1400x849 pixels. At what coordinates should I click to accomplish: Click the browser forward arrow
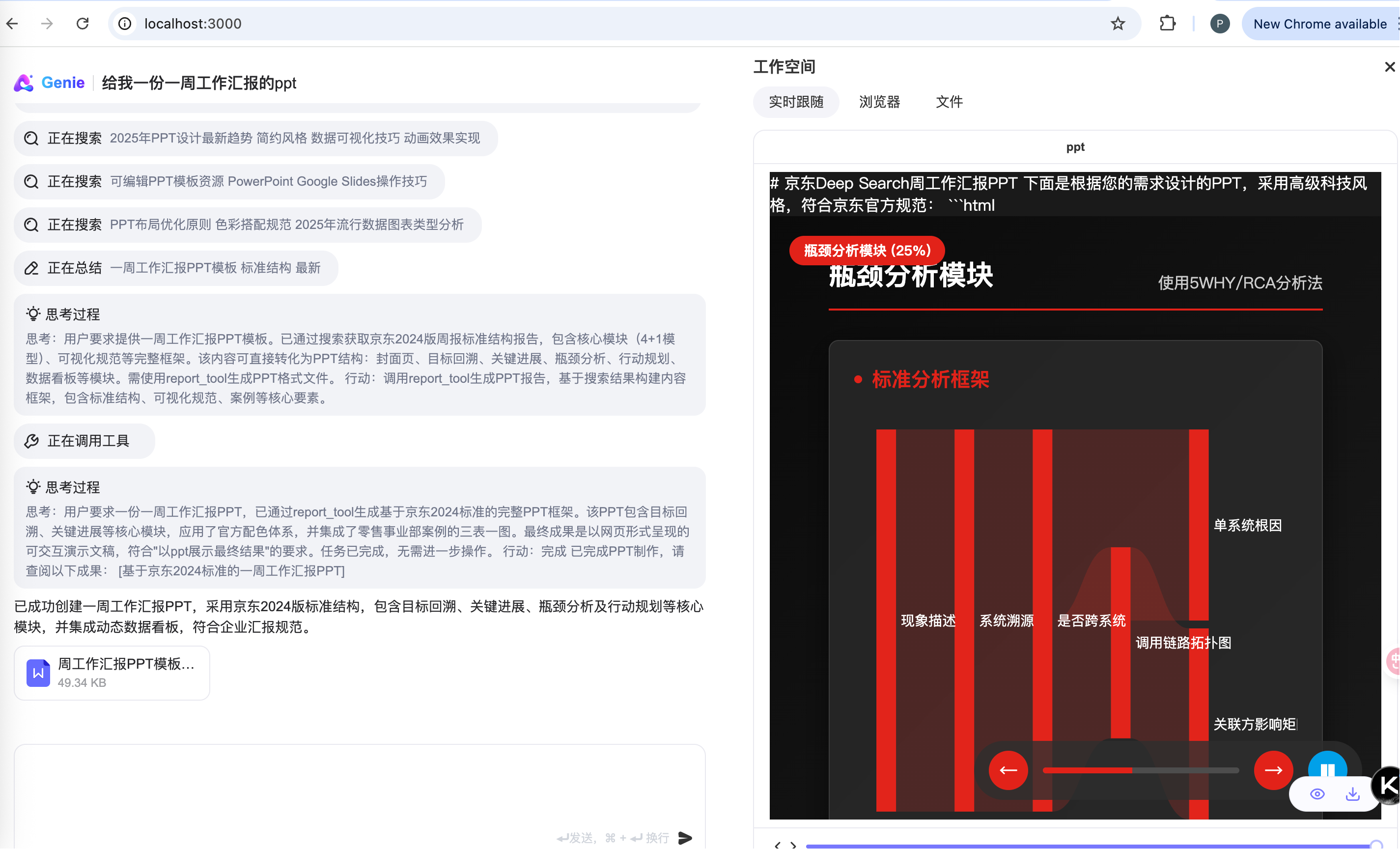coord(47,23)
